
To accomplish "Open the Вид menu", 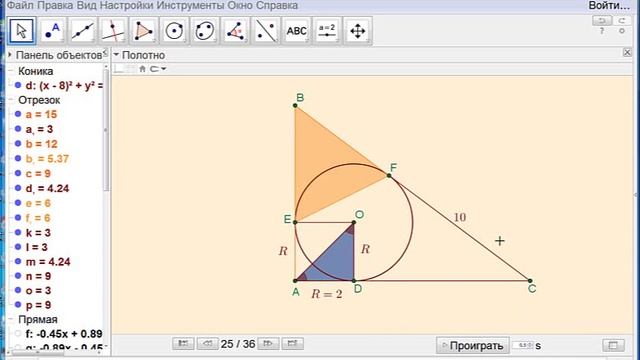I will 87,6.
